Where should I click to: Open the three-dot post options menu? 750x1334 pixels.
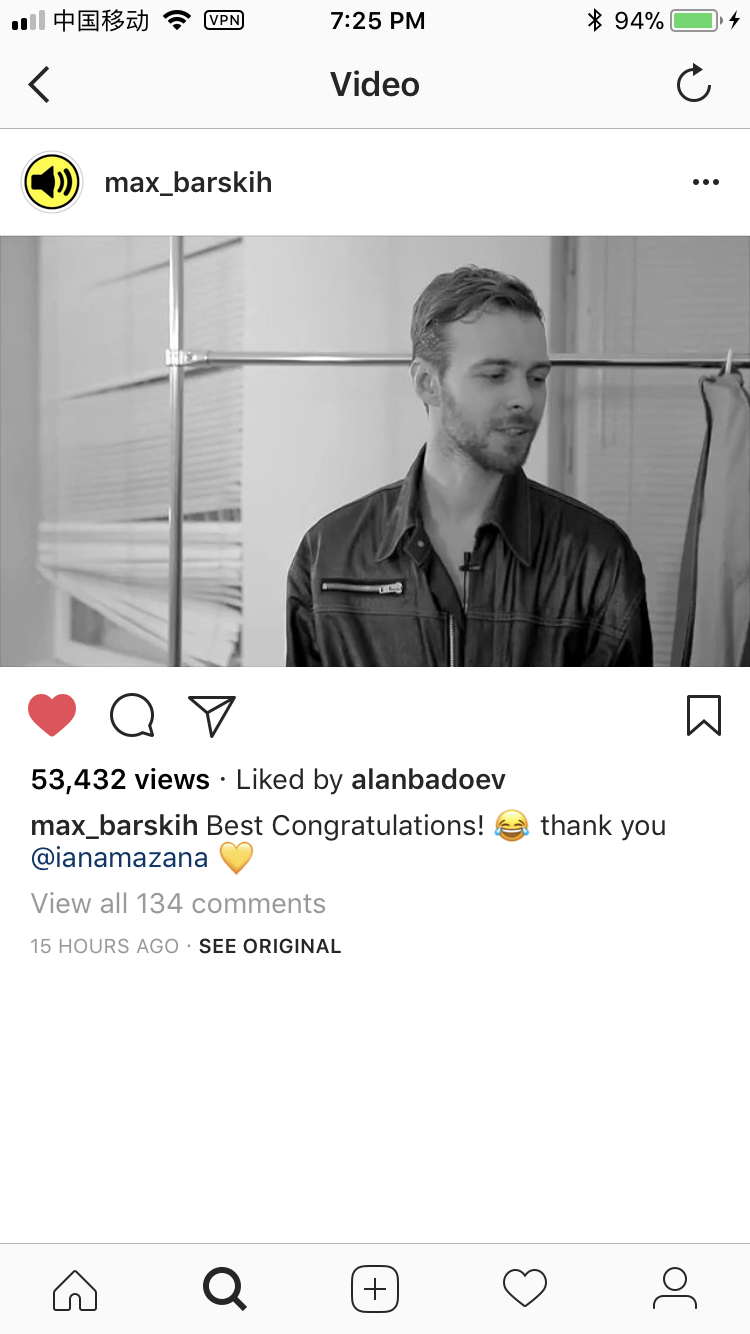tap(705, 182)
